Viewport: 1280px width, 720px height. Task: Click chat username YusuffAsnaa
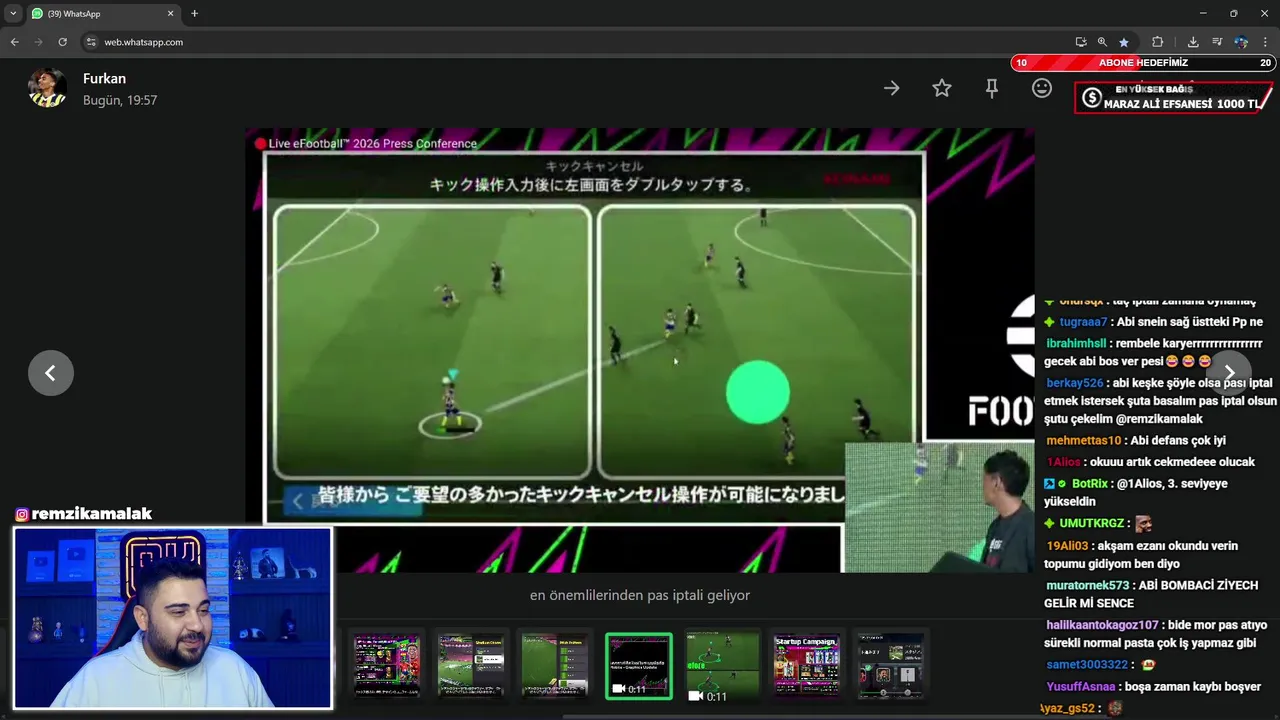(1080, 687)
